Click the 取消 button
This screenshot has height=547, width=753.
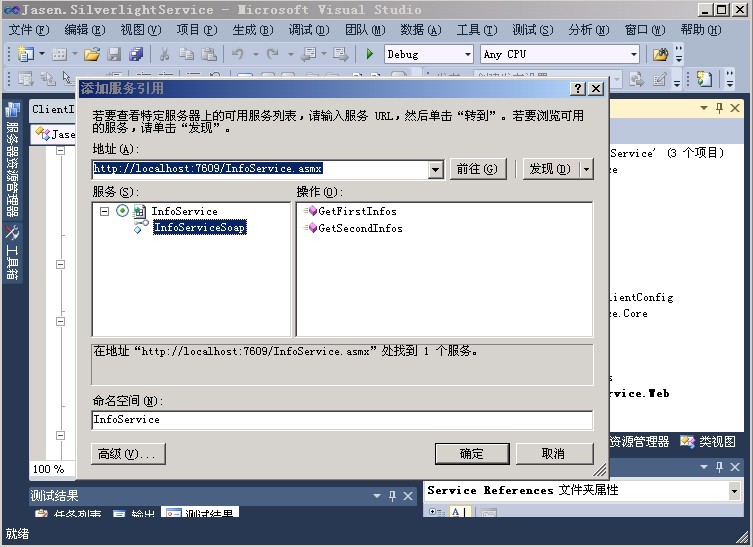[554, 454]
